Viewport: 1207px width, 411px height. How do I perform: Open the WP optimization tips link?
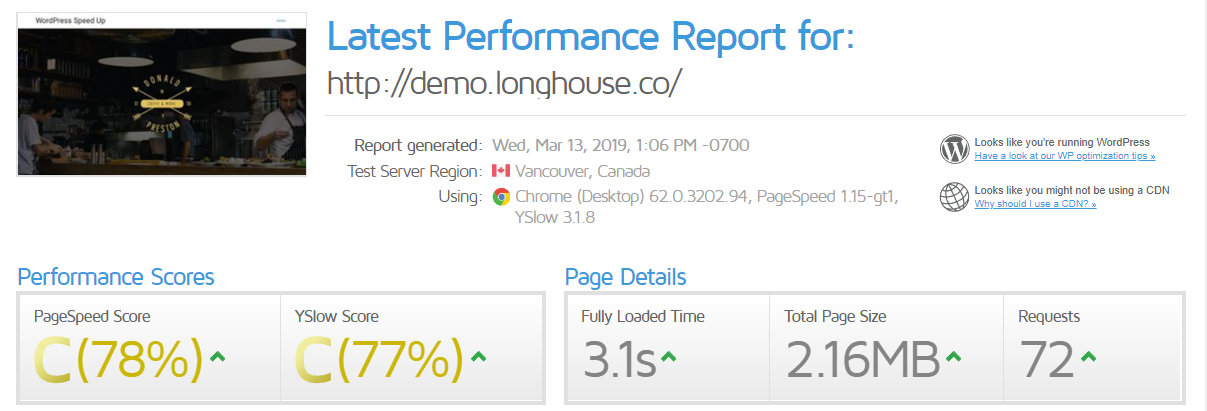(1065, 156)
